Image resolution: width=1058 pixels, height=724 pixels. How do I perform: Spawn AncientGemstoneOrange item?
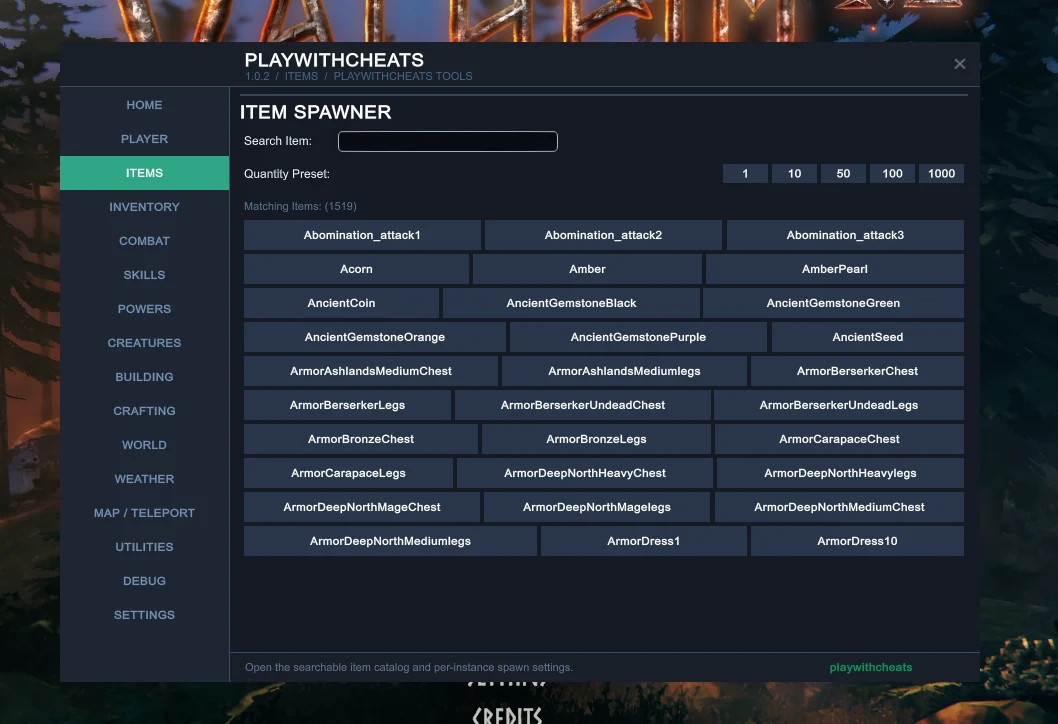pos(374,337)
